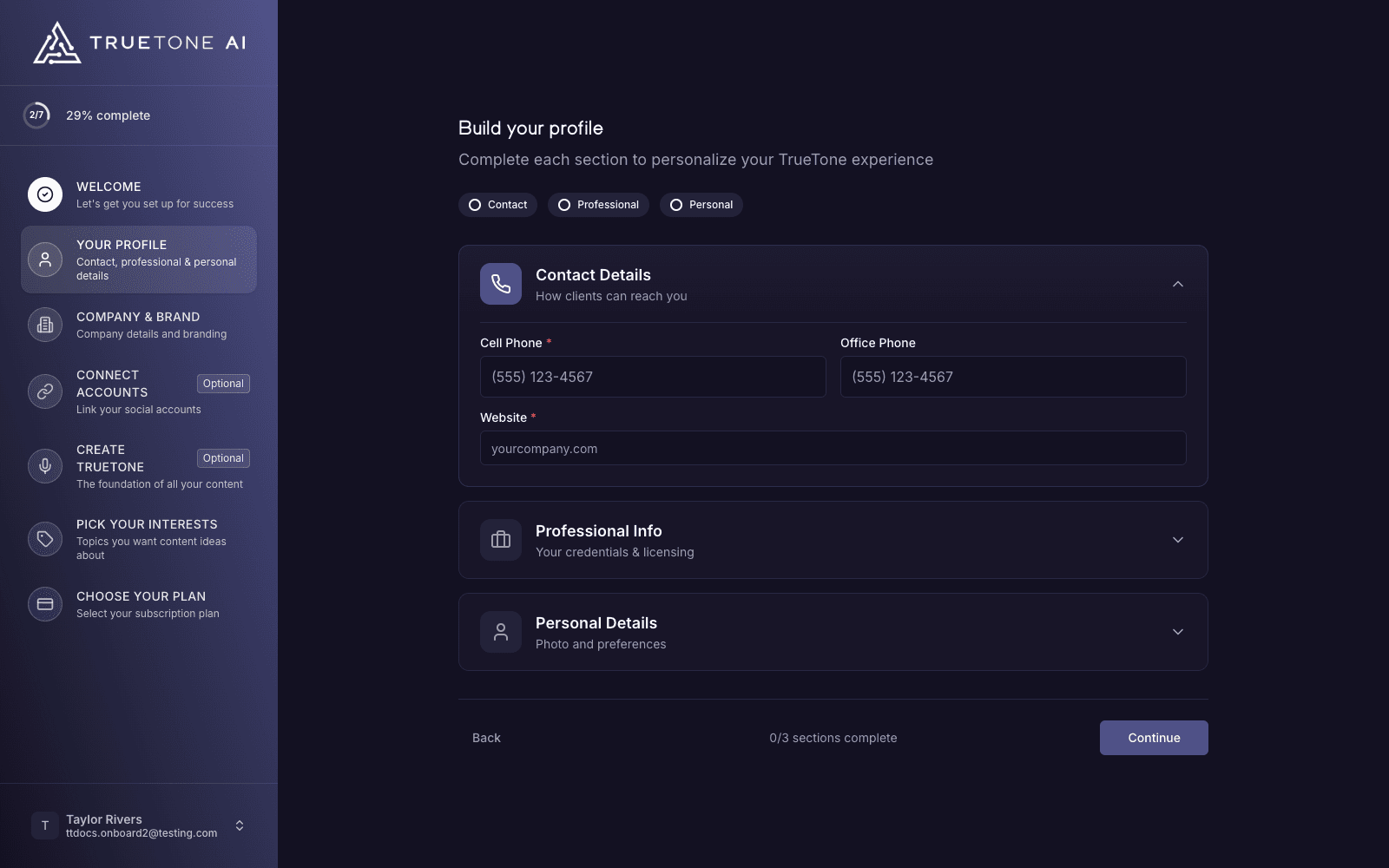The height and width of the screenshot is (868, 1389).
Task: Click the TrueTone AI logo
Action: tap(139, 43)
